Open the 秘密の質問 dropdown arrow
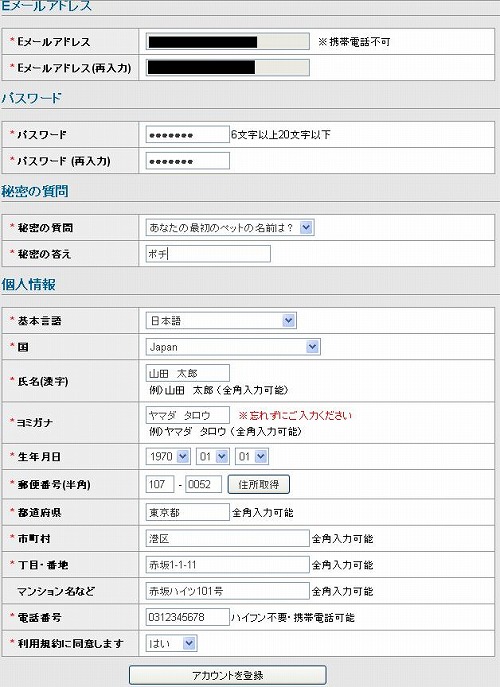The width and height of the screenshot is (500, 687). tap(306, 228)
